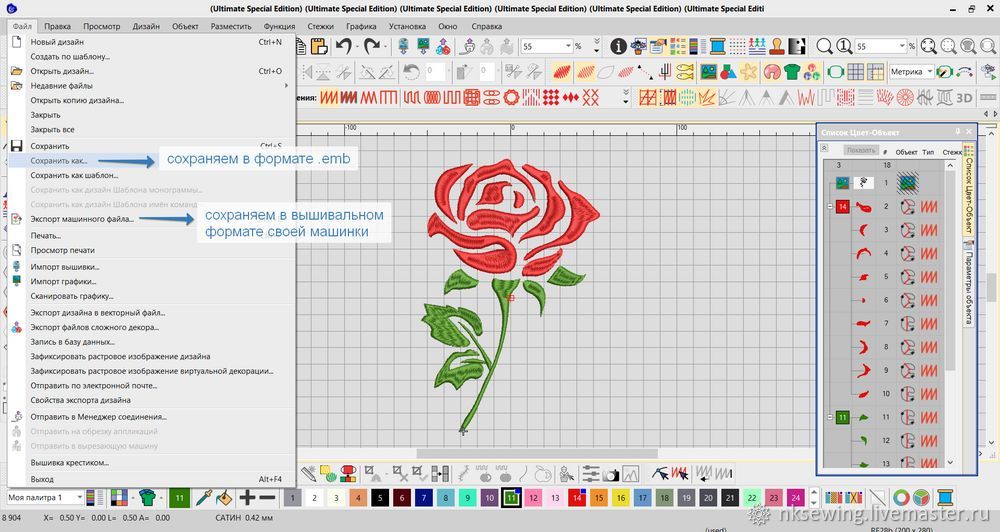
Task: Click the design information (i) icon
Action: coord(619,46)
